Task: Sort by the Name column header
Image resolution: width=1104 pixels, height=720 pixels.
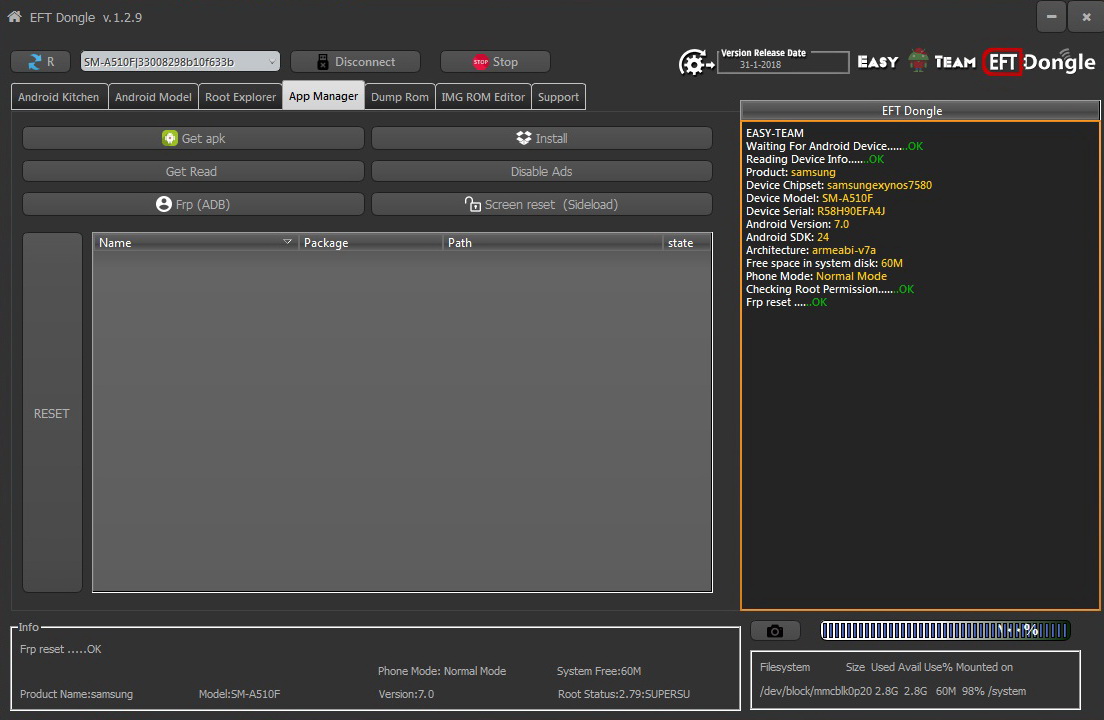Action: point(196,243)
